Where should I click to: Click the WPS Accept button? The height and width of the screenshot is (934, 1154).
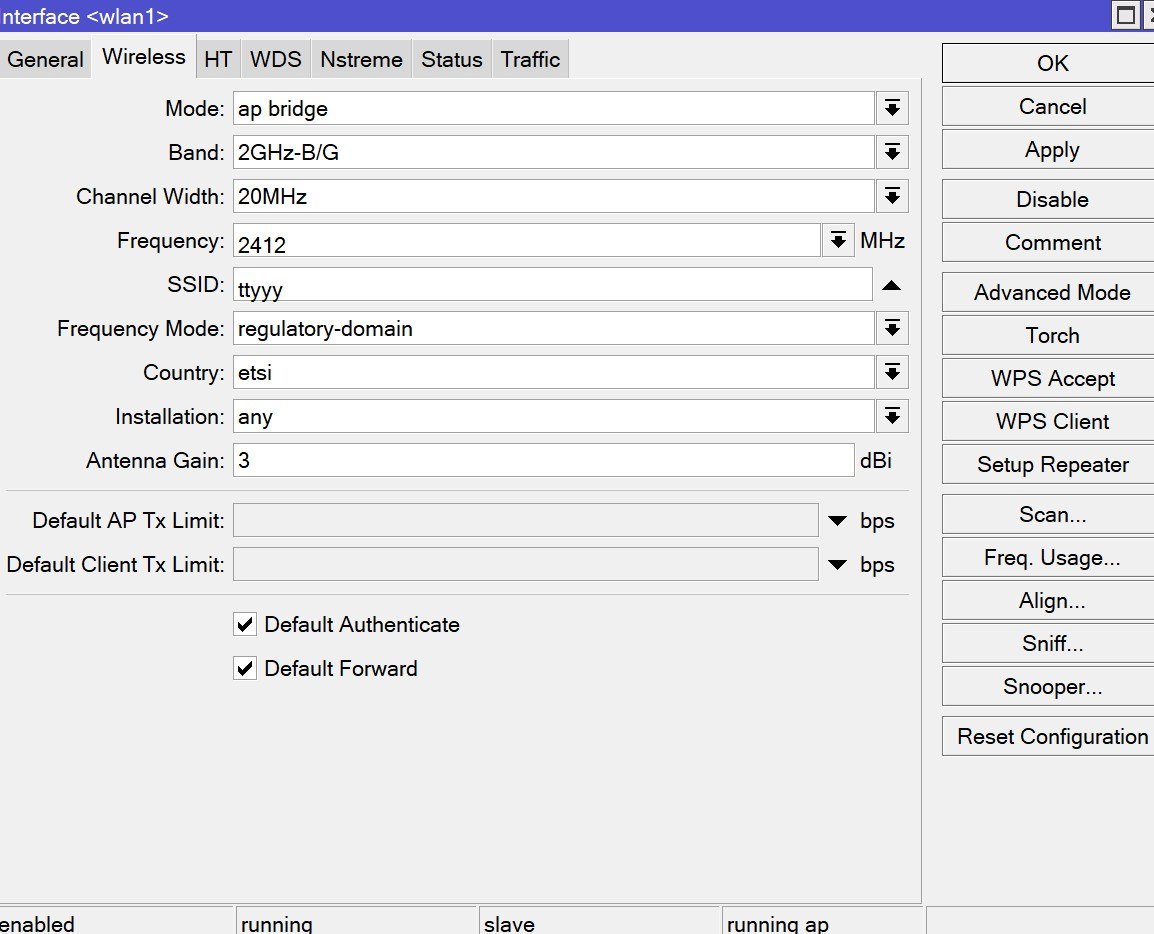1052,378
